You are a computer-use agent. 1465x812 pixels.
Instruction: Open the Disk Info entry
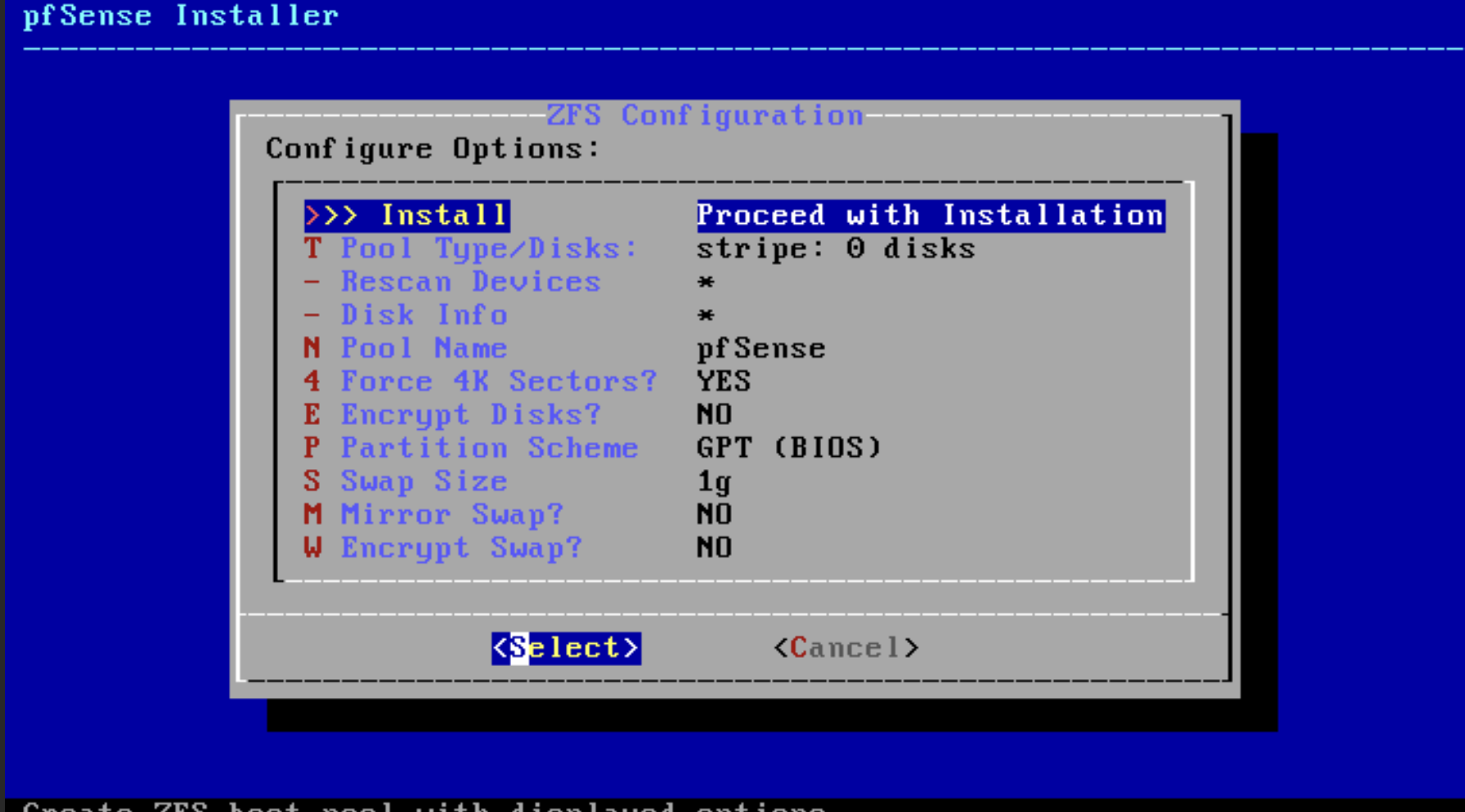(405, 315)
